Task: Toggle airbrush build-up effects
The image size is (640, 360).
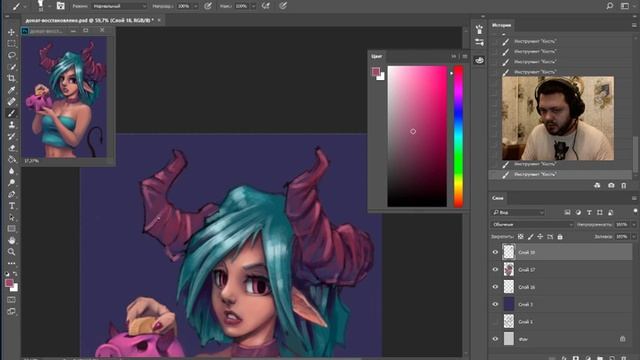Action: point(266,6)
